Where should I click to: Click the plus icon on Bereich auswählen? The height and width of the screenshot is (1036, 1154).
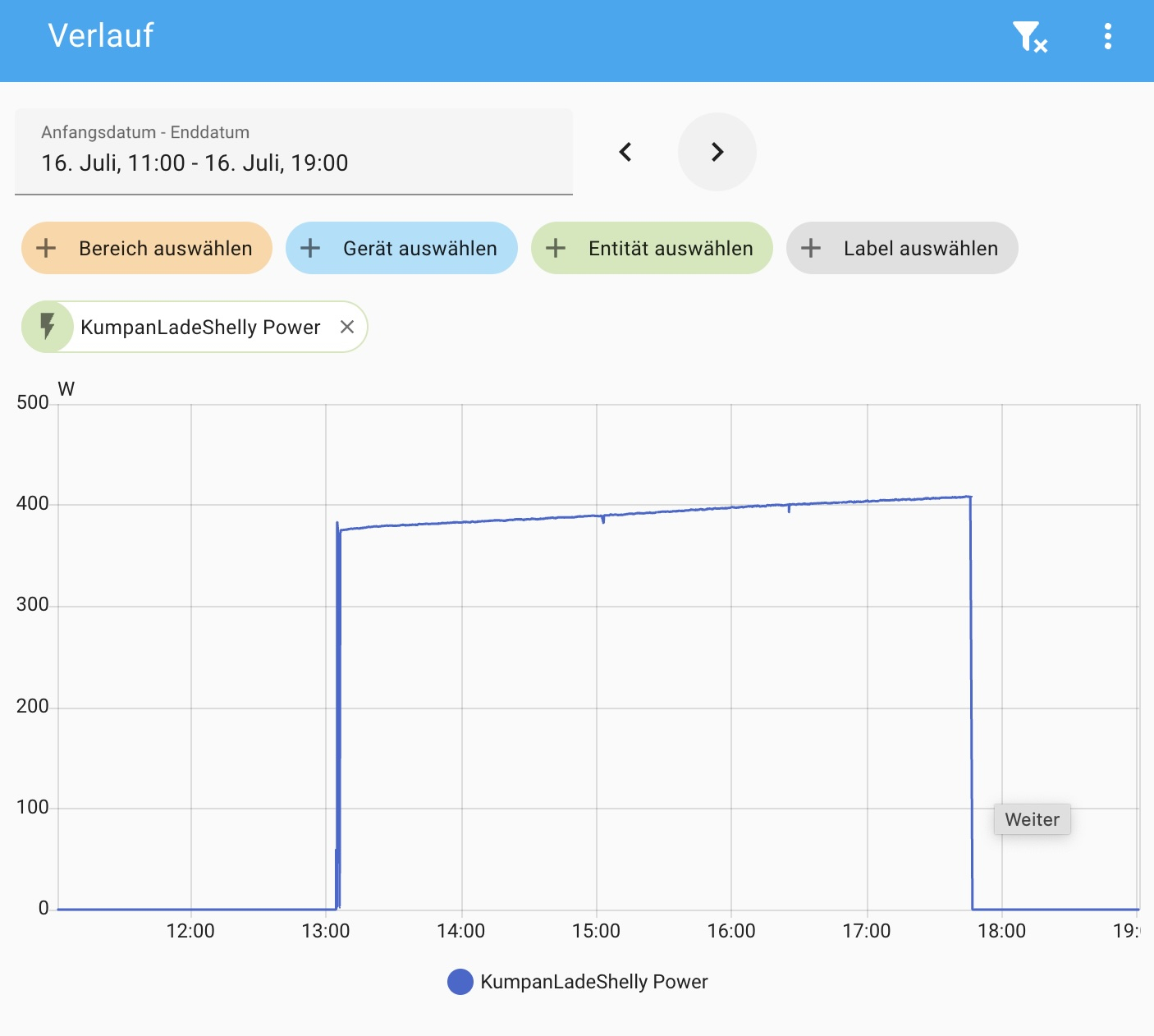(x=47, y=248)
